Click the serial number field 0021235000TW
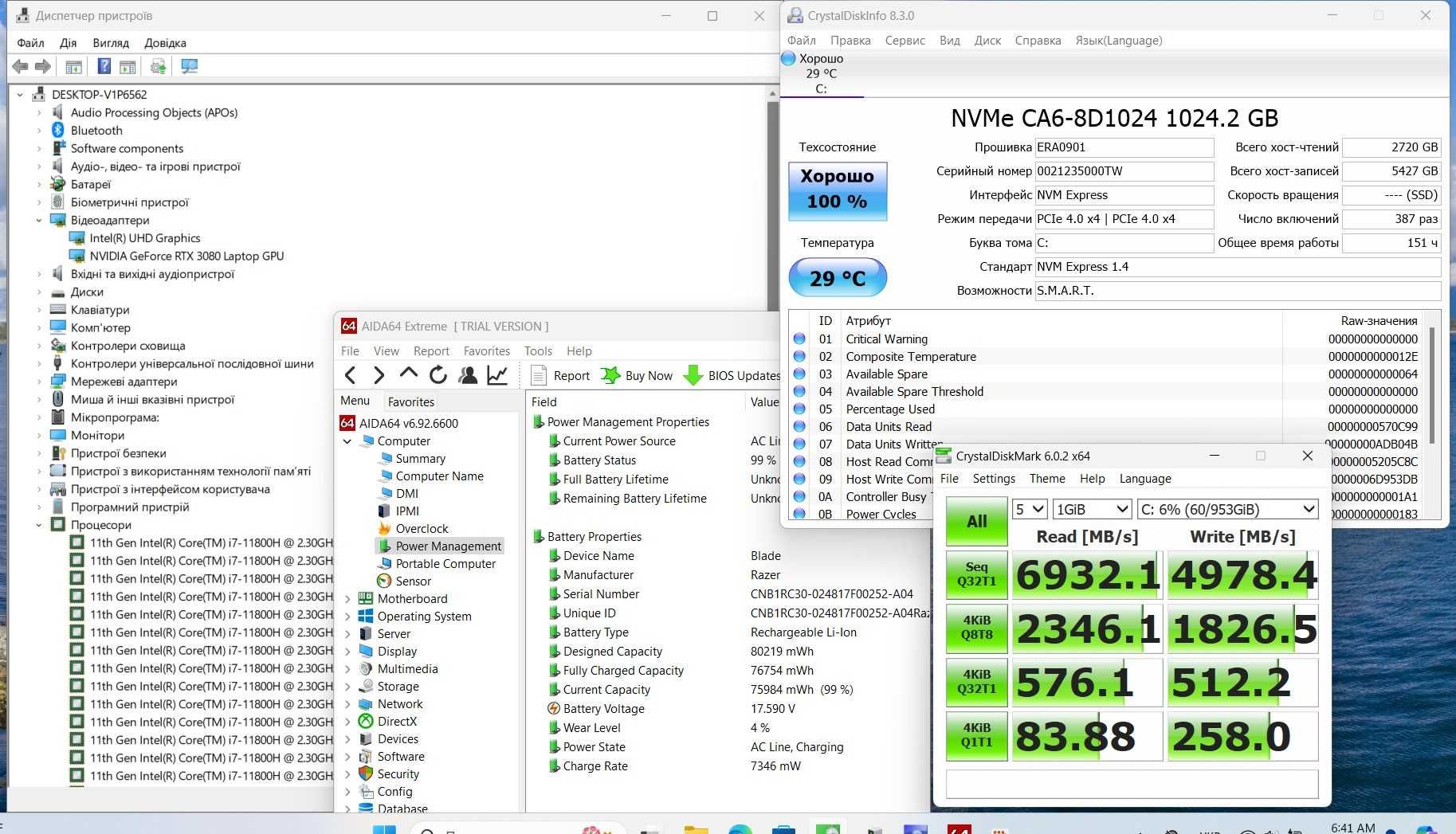Screen dimensions: 1456x834 [x=1124, y=171]
